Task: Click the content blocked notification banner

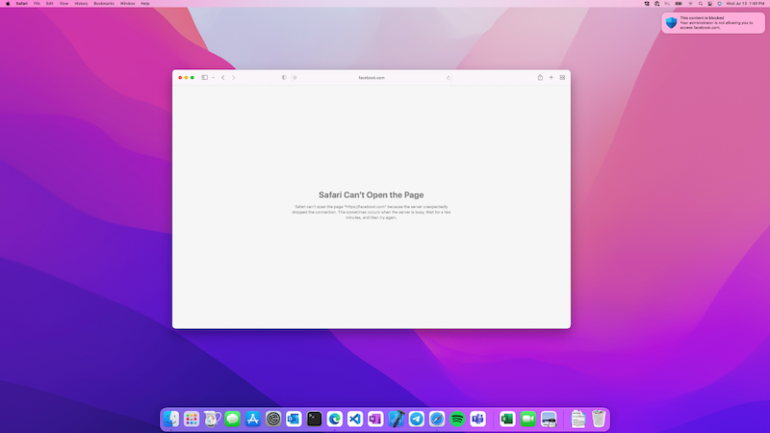Action: [713, 22]
